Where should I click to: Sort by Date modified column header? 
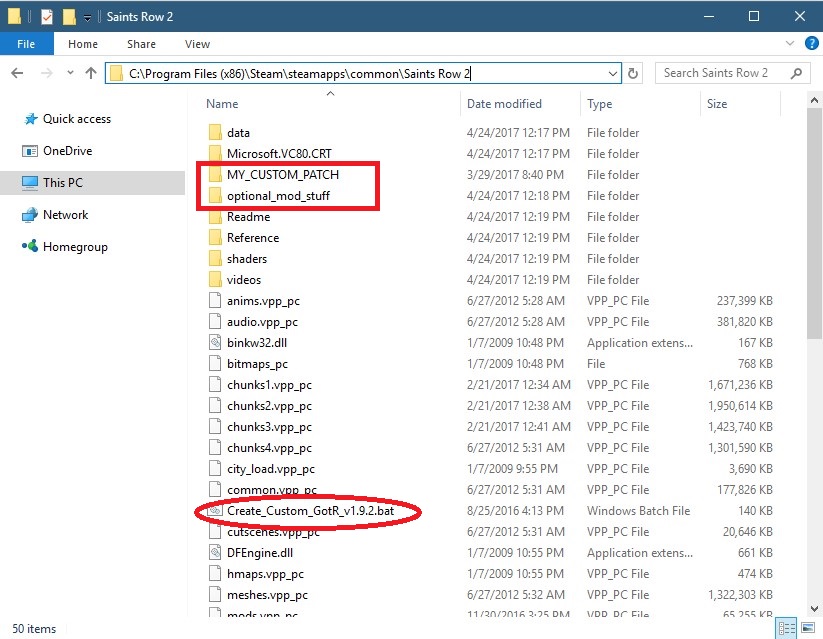click(504, 104)
